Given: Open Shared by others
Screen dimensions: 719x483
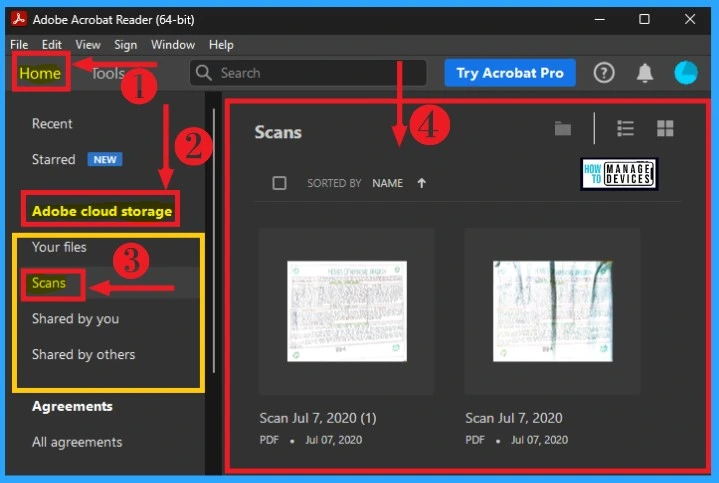Looking at the screenshot, I should coord(83,354).
